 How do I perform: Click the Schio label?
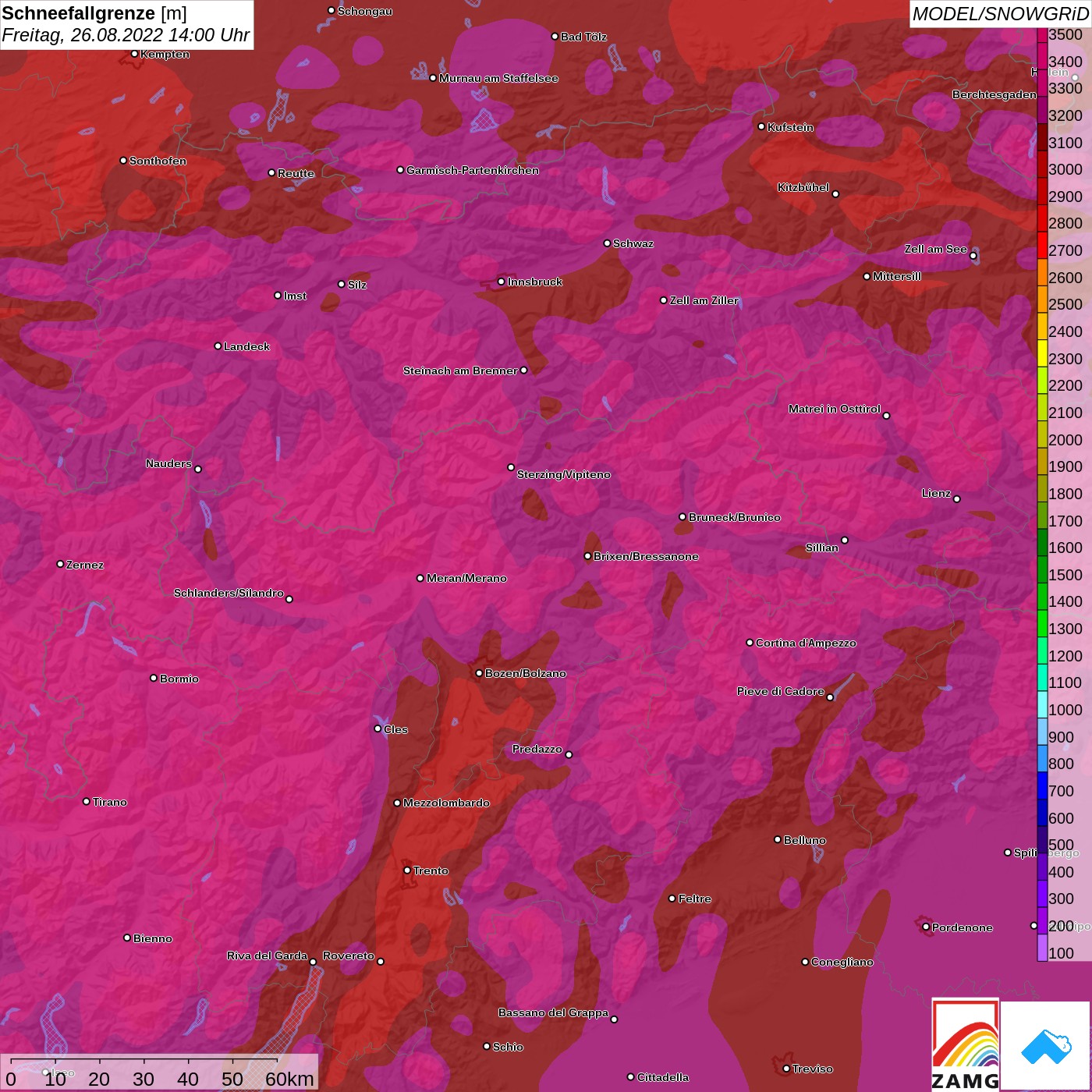coord(509,1047)
